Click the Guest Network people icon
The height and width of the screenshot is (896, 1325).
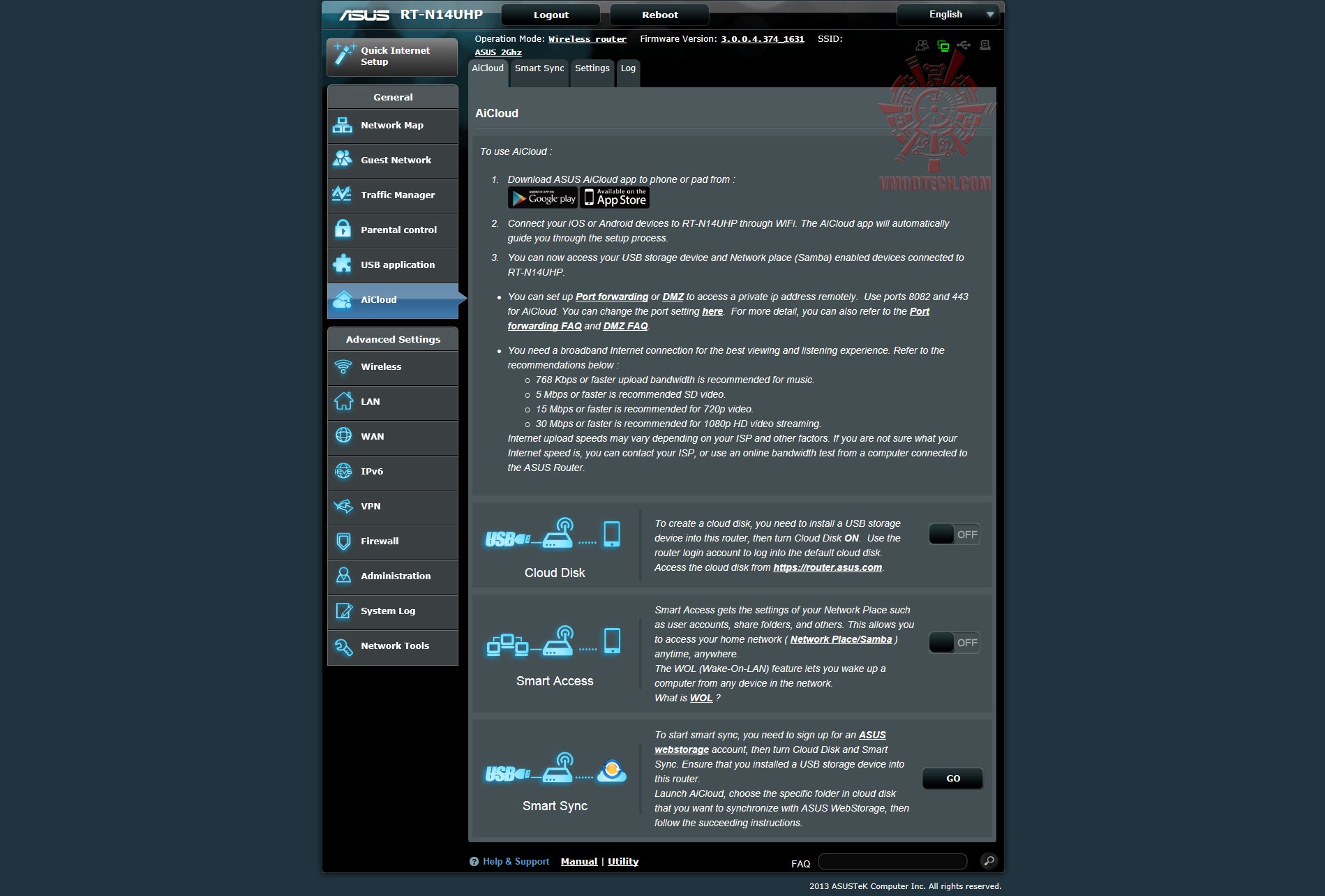coord(343,160)
